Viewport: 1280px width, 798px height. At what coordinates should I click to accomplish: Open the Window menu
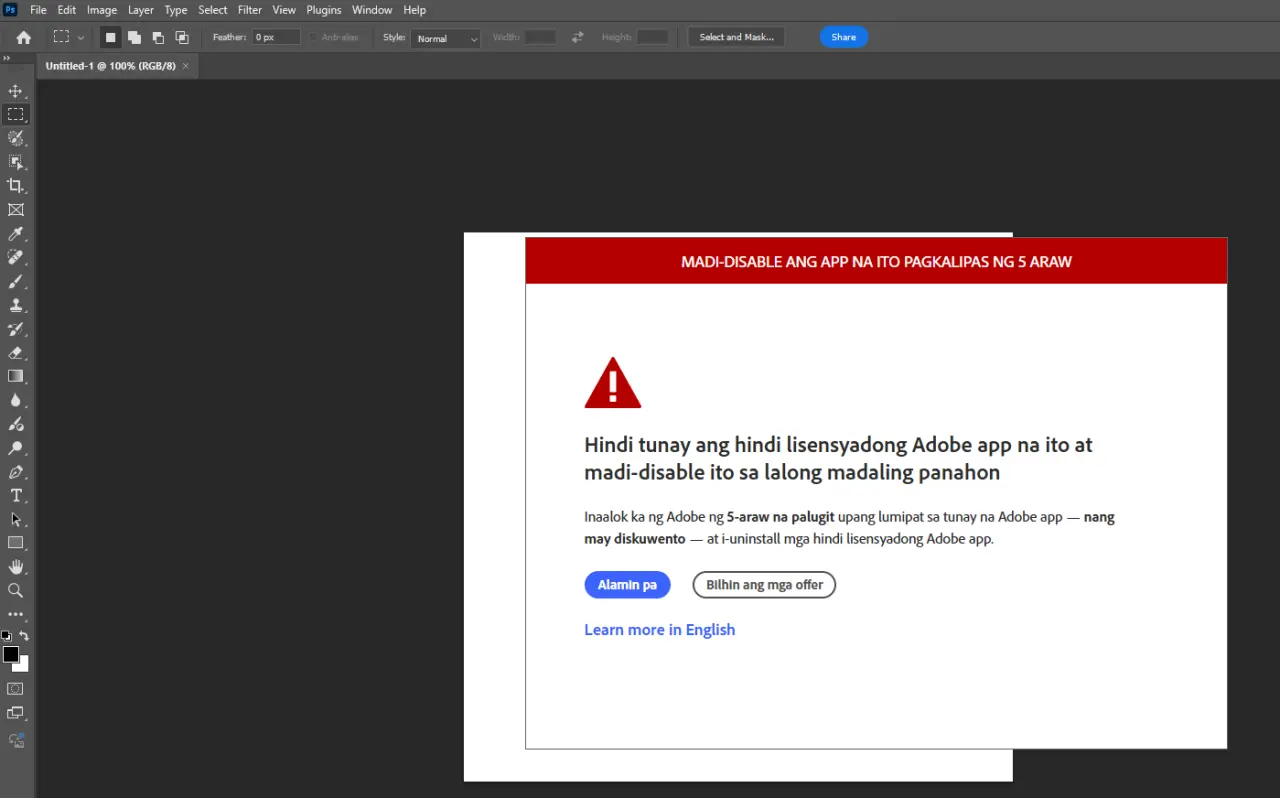pos(372,10)
